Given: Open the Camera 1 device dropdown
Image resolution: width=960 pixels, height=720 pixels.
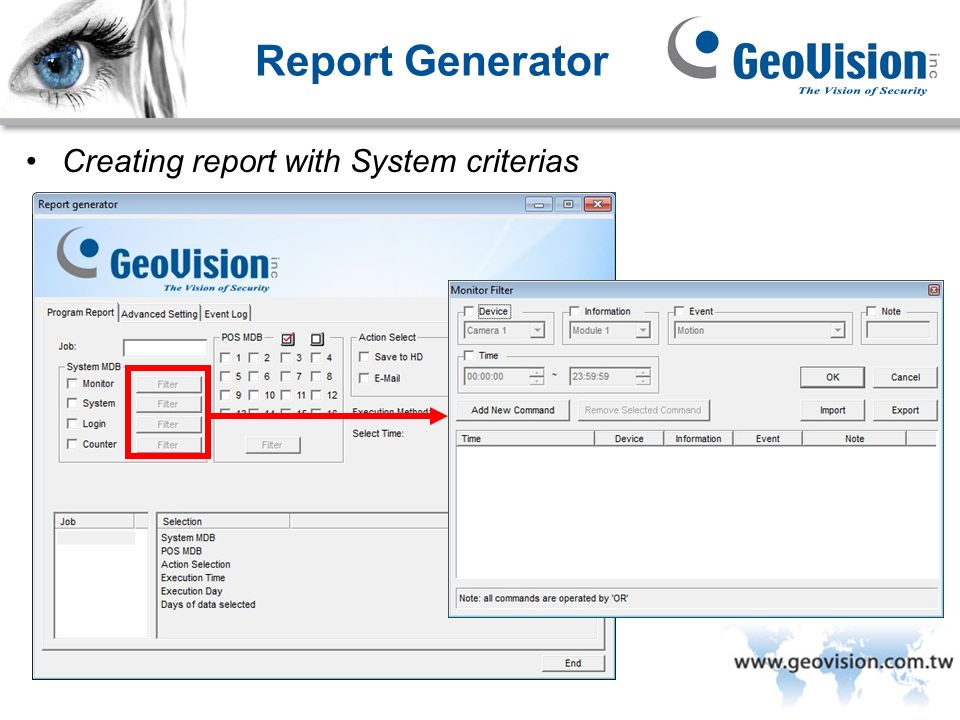Looking at the screenshot, I should coord(537,331).
